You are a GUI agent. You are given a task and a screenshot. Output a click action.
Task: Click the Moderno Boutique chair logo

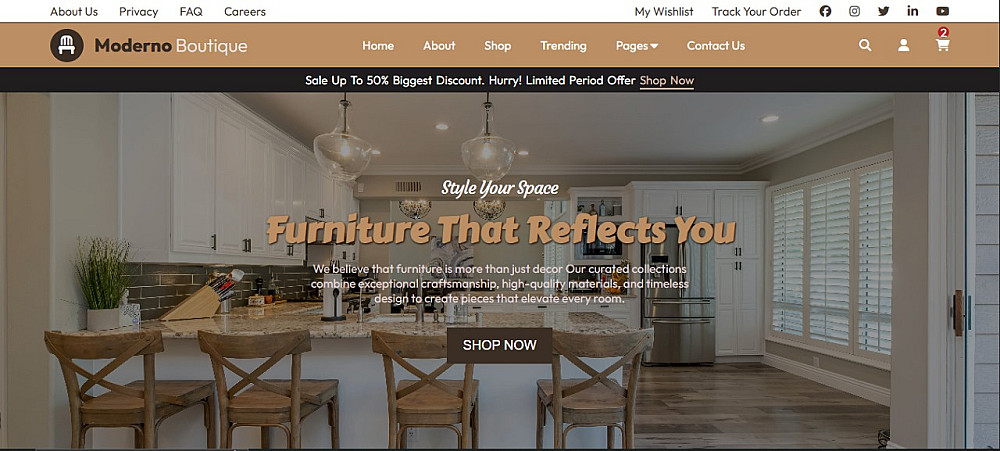click(67, 45)
